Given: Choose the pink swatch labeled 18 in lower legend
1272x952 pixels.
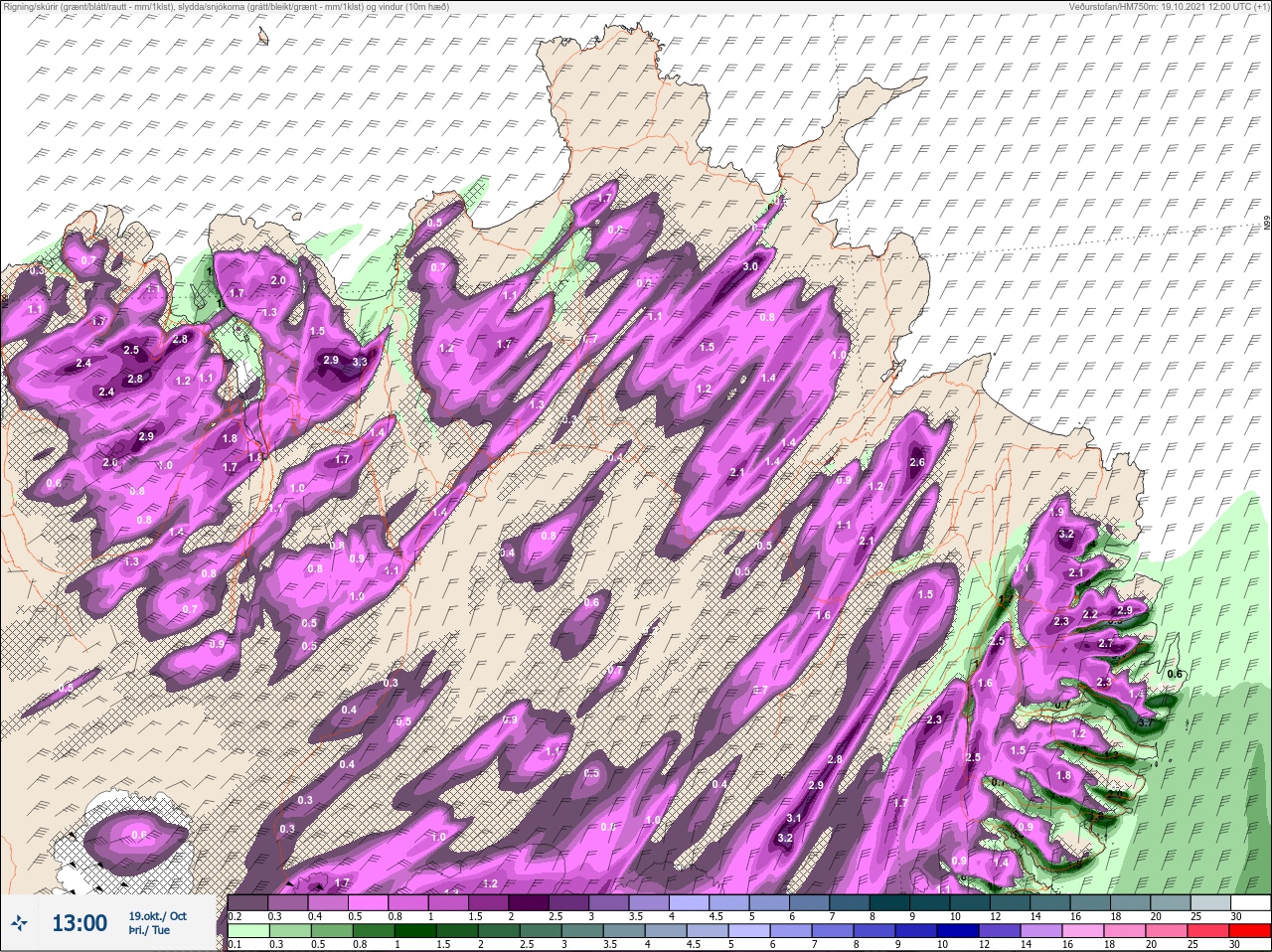Looking at the screenshot, I should [x=1123, y=931].
